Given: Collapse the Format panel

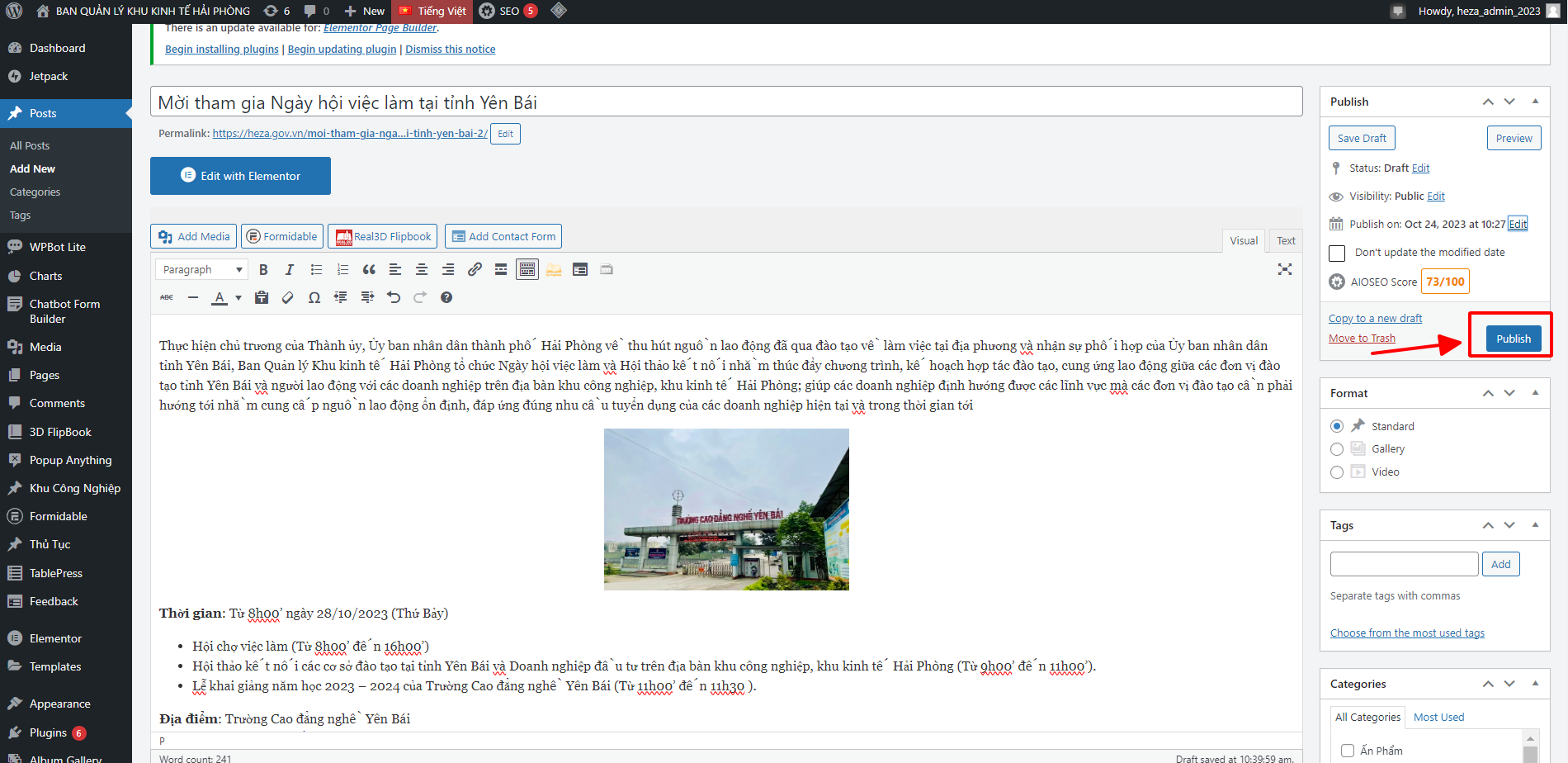Looking at the screenshot, I should (x=1535, y=393).
